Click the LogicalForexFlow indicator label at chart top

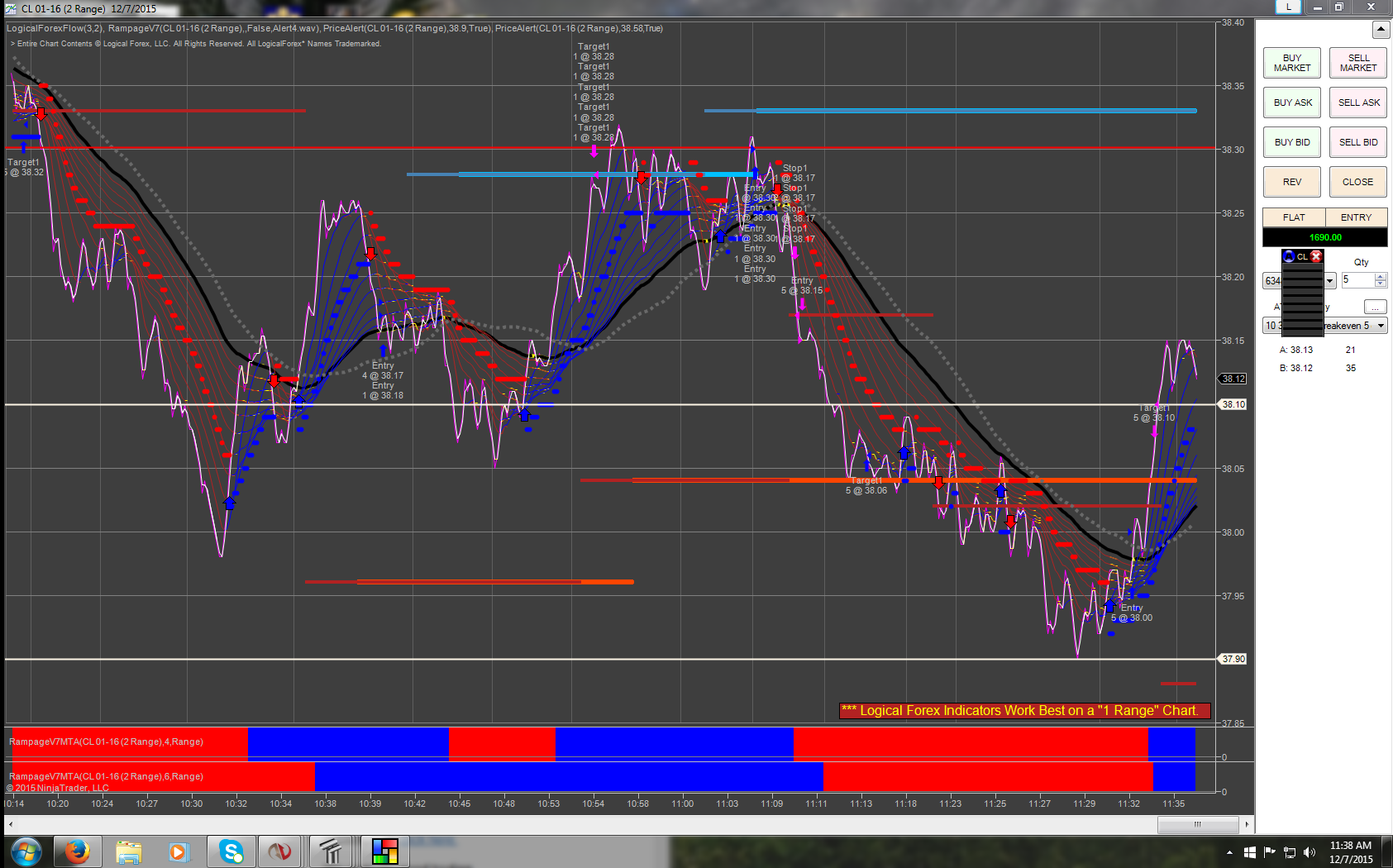click(55, 28)
